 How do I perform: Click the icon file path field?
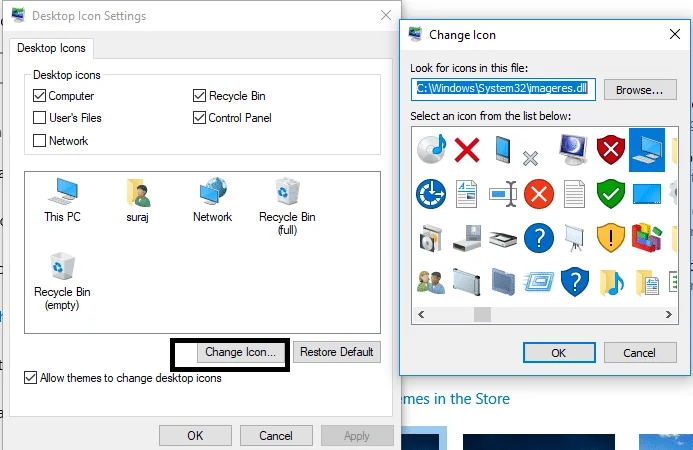(x=503, y=89)
